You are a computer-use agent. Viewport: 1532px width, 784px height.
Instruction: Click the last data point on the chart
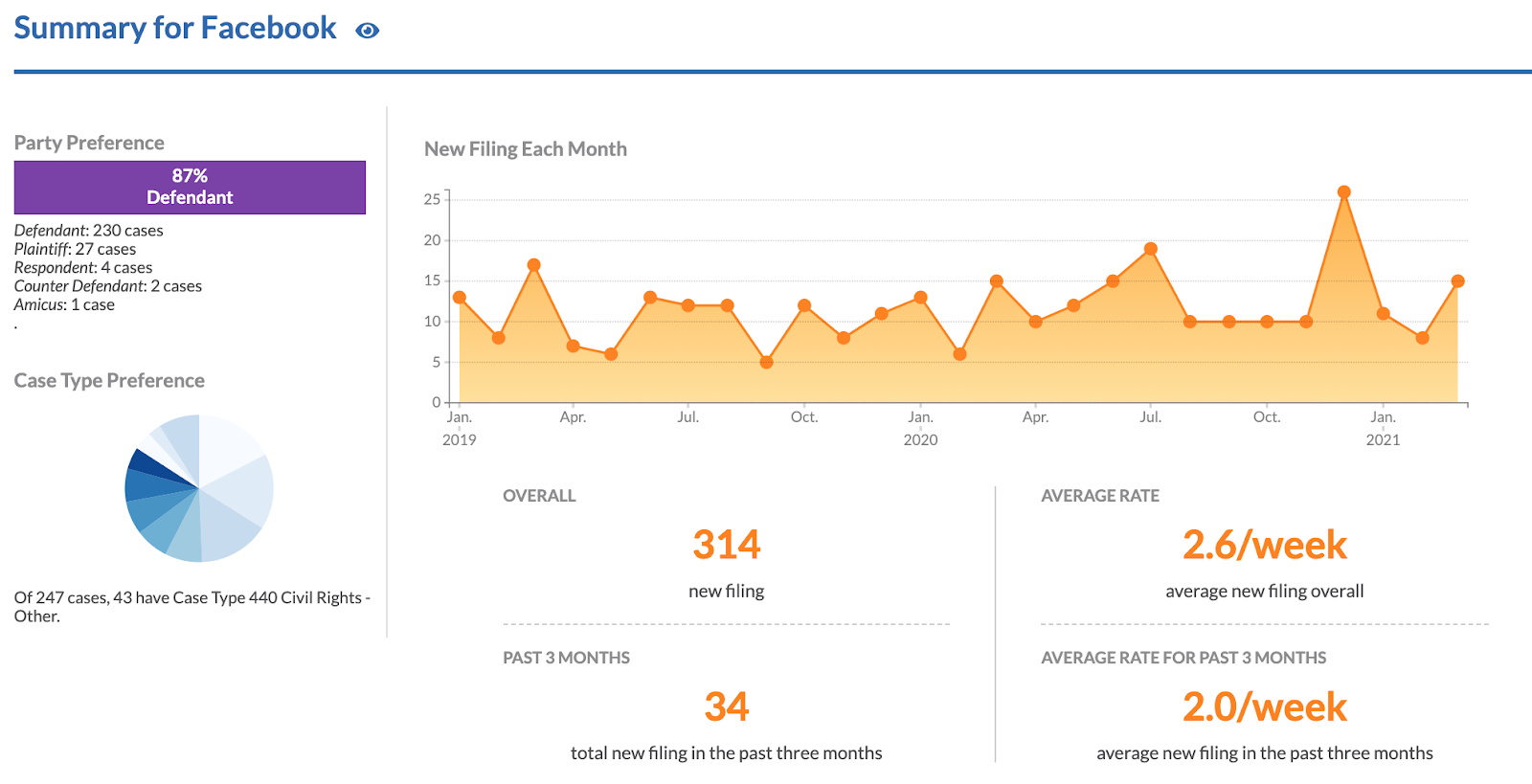click(1458, 281)
